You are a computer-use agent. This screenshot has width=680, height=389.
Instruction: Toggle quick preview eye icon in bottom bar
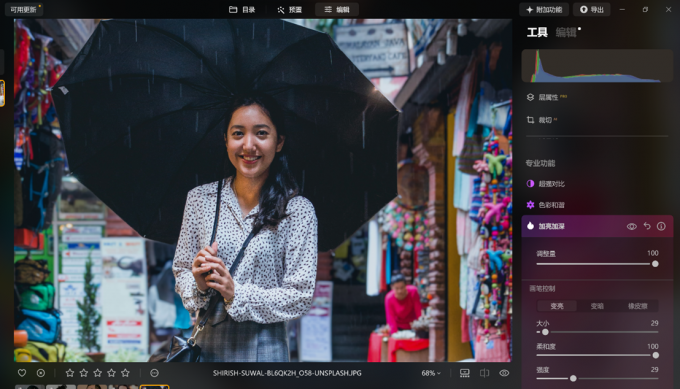click(504, 373)
